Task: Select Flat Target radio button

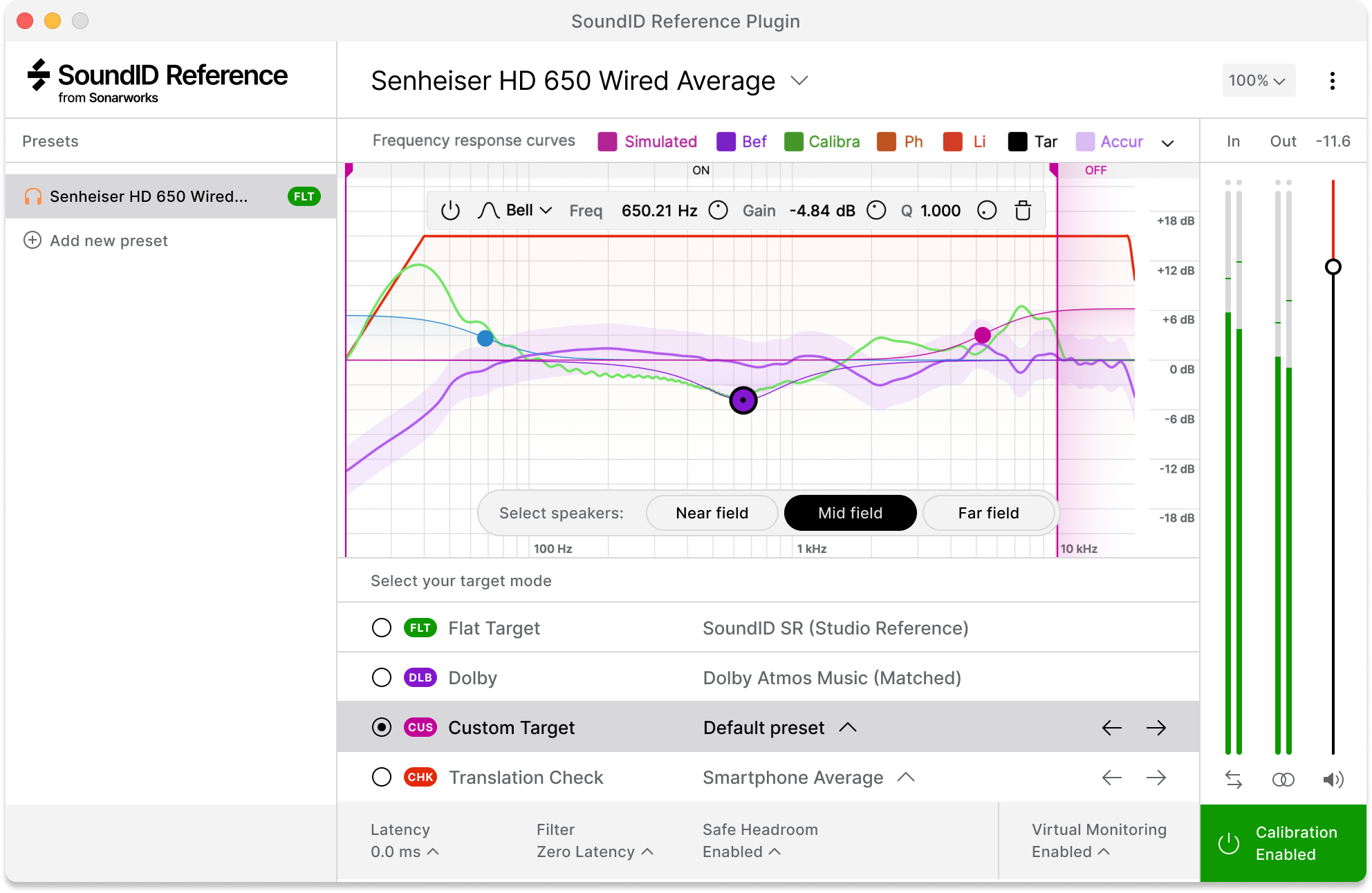Action: (x=382, y=628)
